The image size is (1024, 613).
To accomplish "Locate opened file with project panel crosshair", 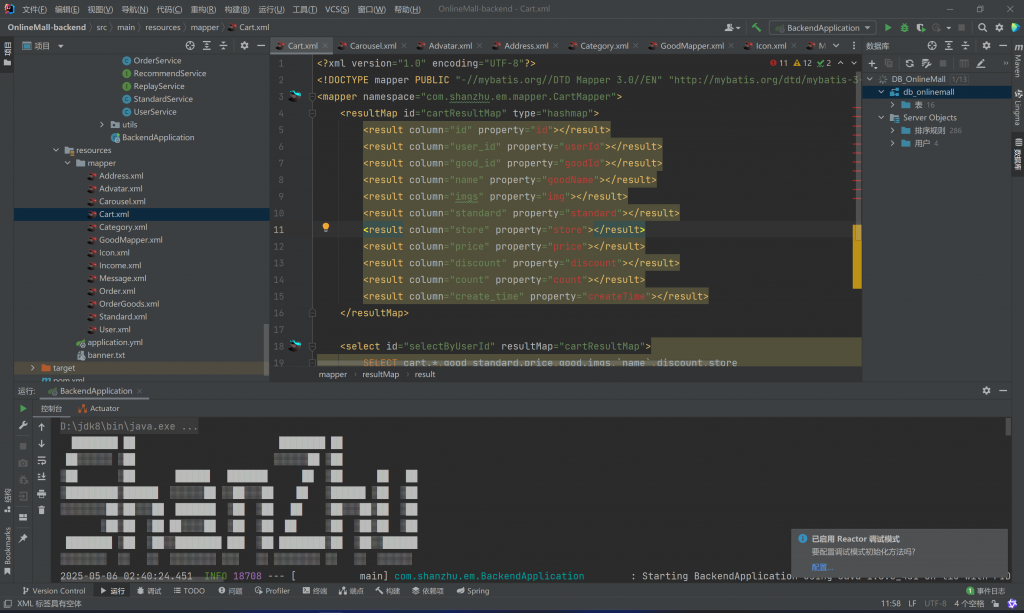I will click(x=190, y=46).
